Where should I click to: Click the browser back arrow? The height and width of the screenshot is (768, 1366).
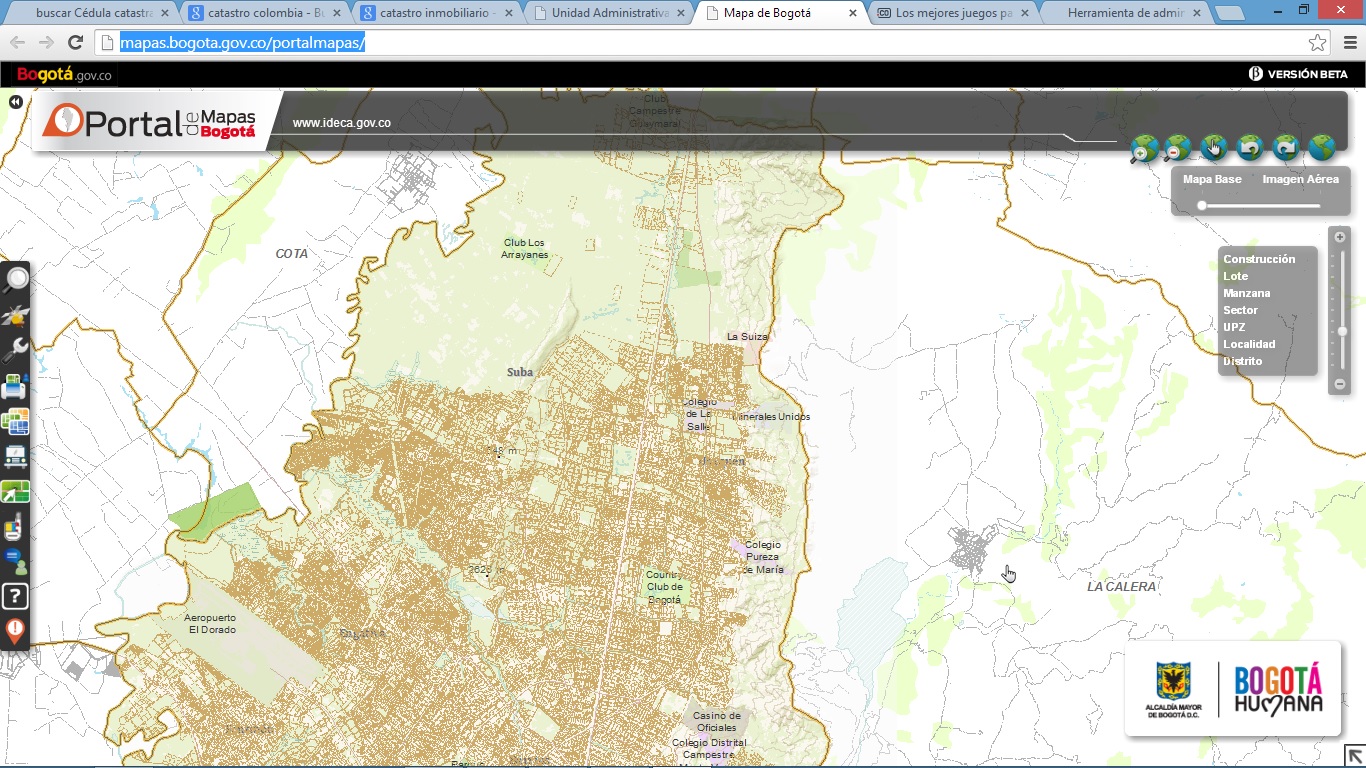[x=17, y=42]
